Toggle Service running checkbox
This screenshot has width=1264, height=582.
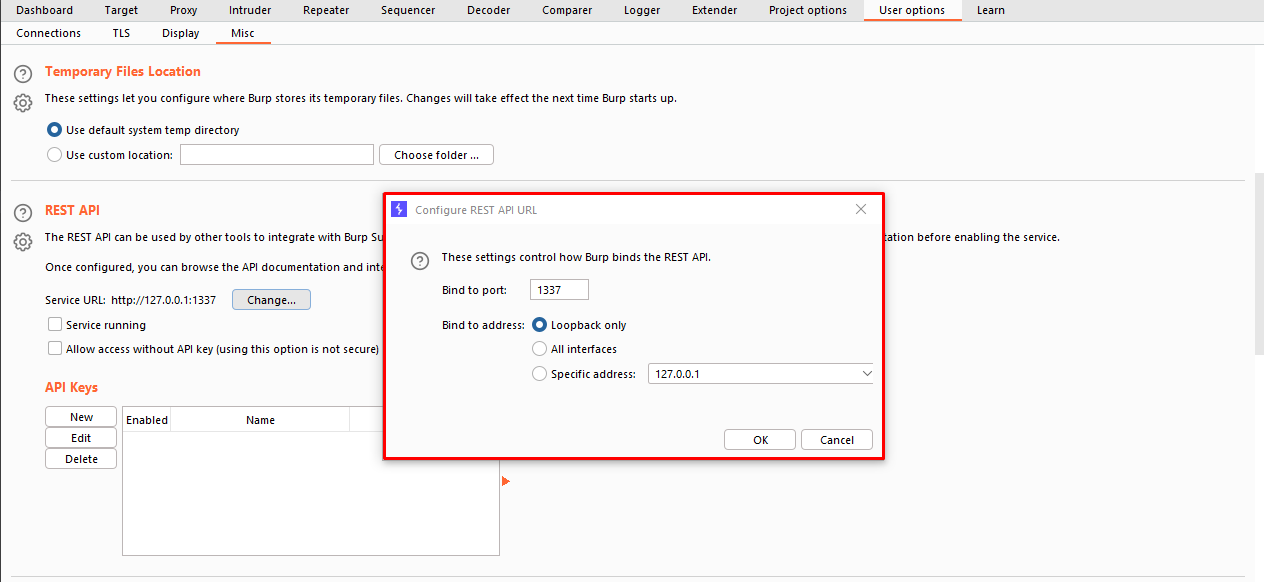(55, 325)
